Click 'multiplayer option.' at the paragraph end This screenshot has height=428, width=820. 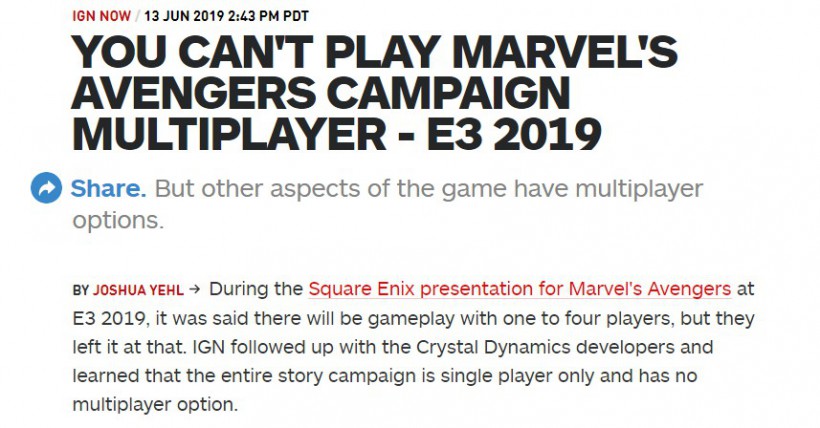[x=155, y=404]
